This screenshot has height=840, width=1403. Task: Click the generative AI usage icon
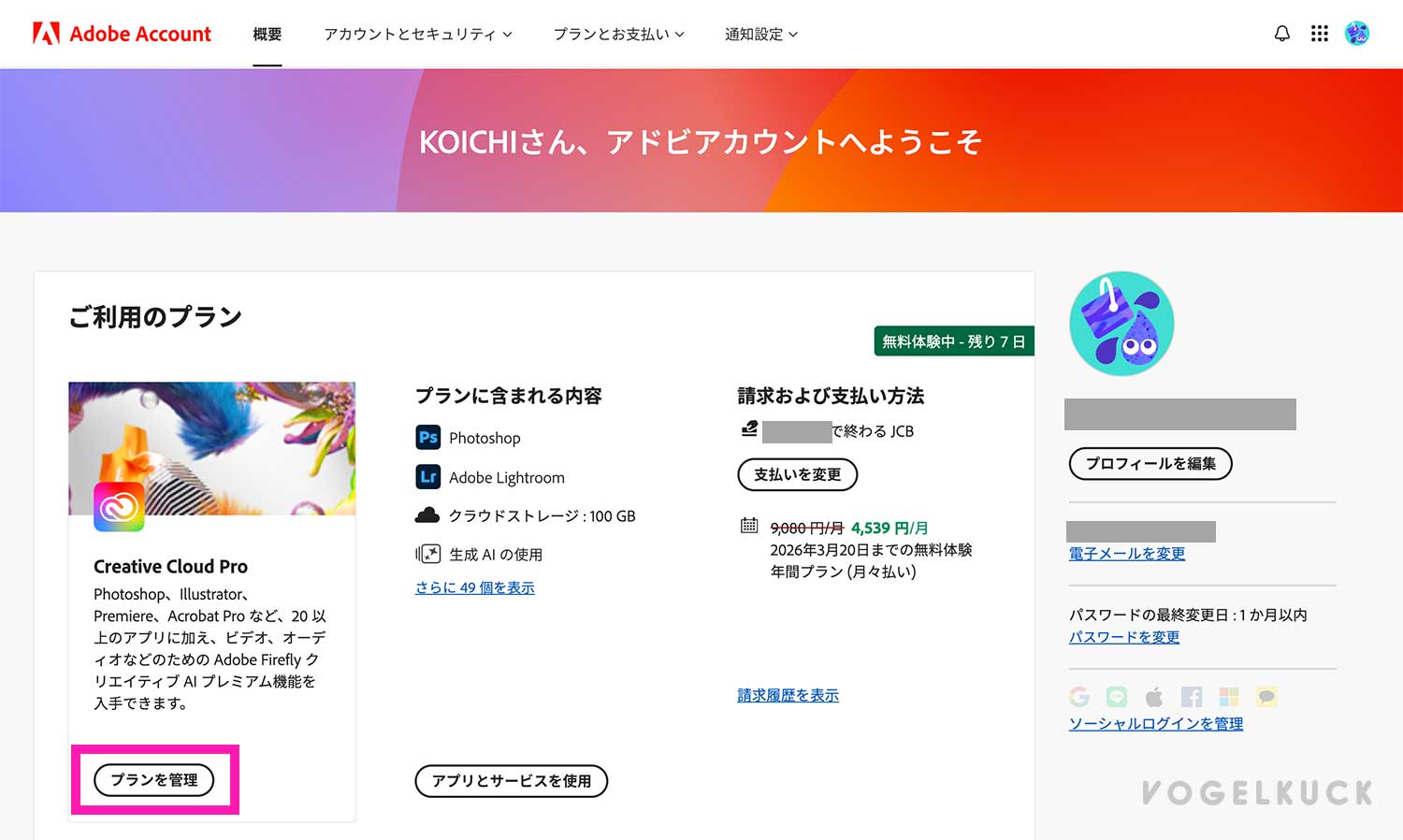point(427,554)
